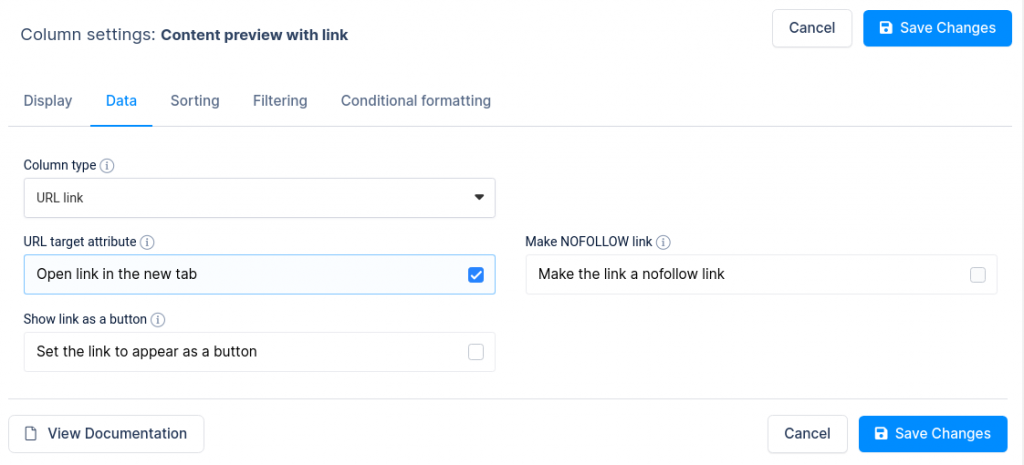This screenshot has height=465, width=1024.
Task: Click info icon beside URL target attribute
Action: 147,242
